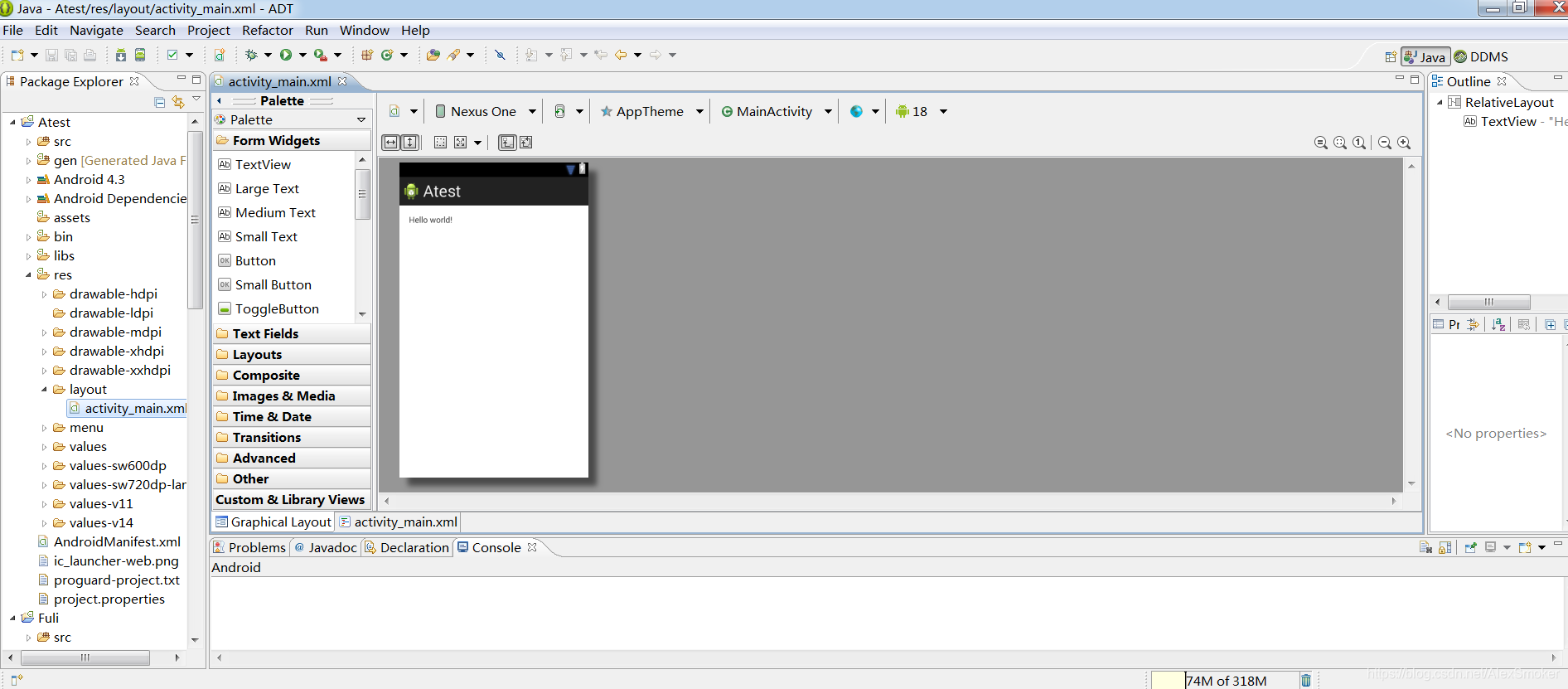Click the Expand All properties icon

[1550, 324]
